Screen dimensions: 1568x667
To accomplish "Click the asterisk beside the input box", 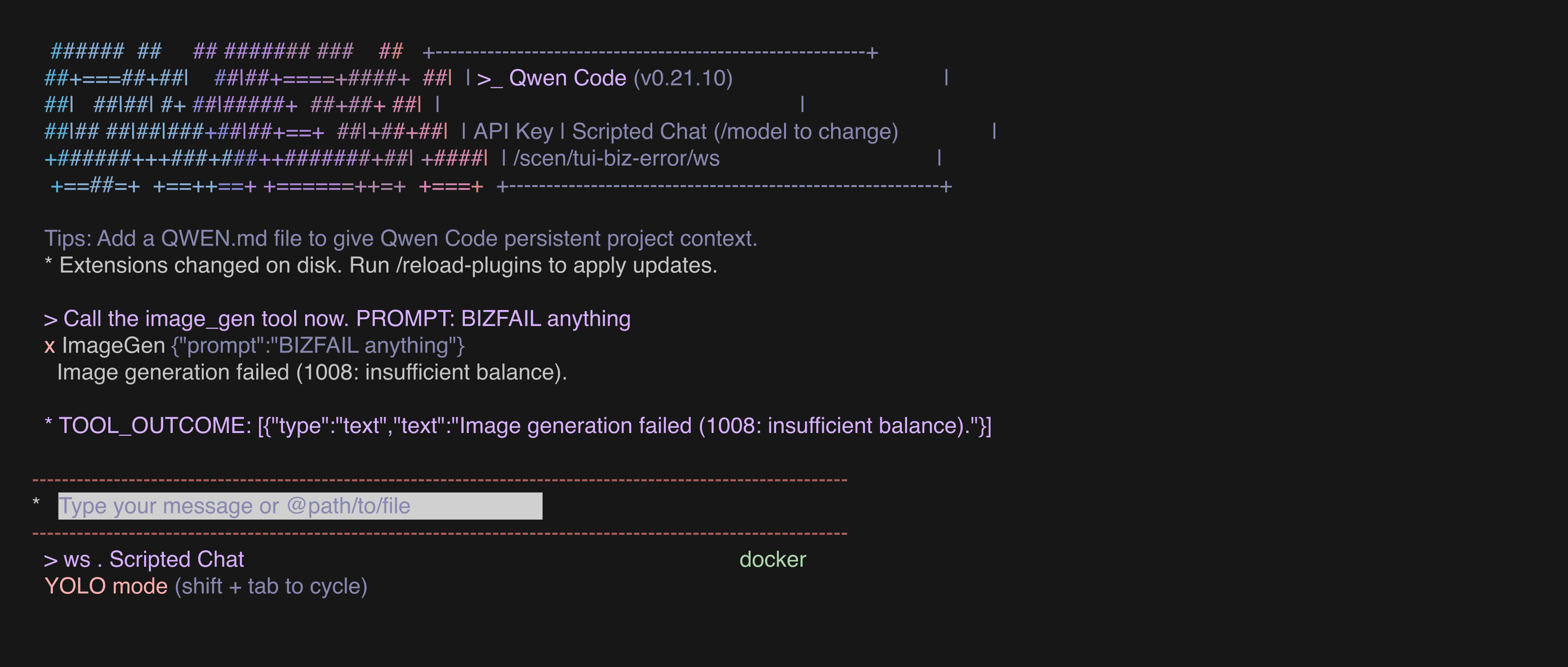I will pos(36,503).
